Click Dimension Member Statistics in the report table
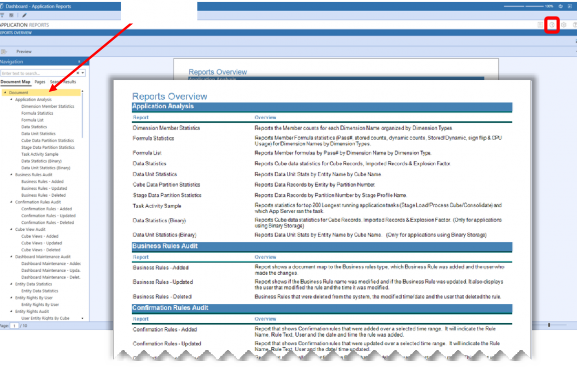The height and width of the screenshot is (370, 577). (x=166, y=128)
